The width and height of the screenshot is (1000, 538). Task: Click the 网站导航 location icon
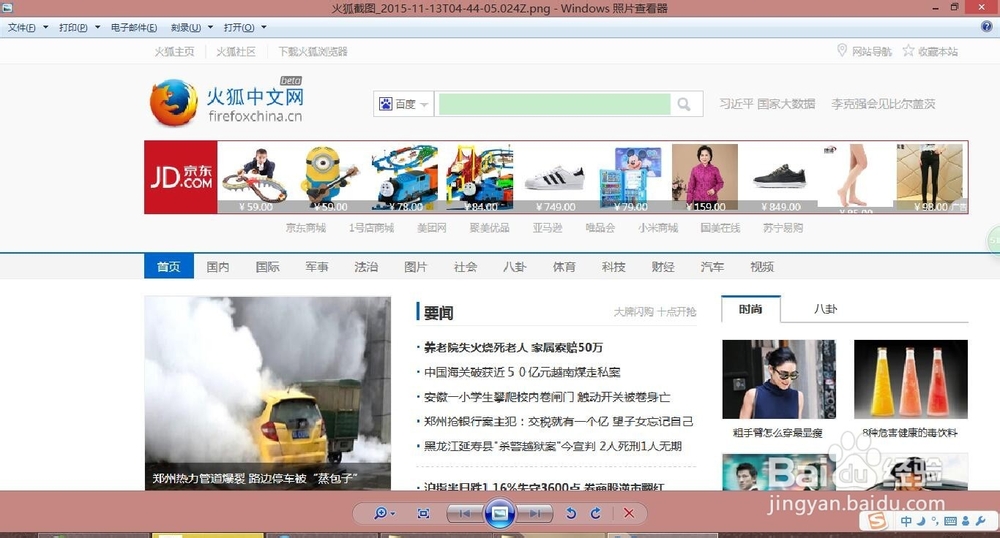pyautogui.click(x=842, y=50)
